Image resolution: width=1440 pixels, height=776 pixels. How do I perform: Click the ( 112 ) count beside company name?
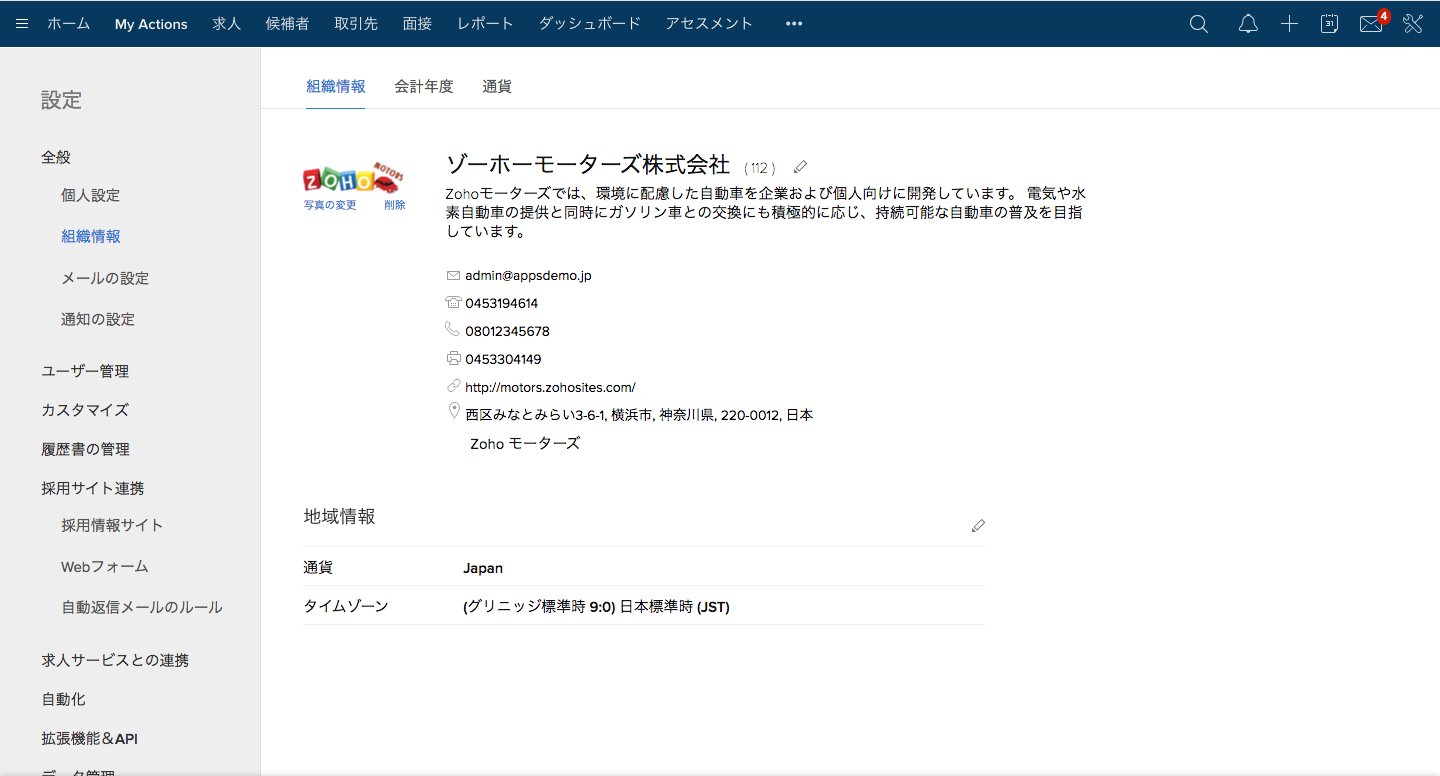[760, 168]
